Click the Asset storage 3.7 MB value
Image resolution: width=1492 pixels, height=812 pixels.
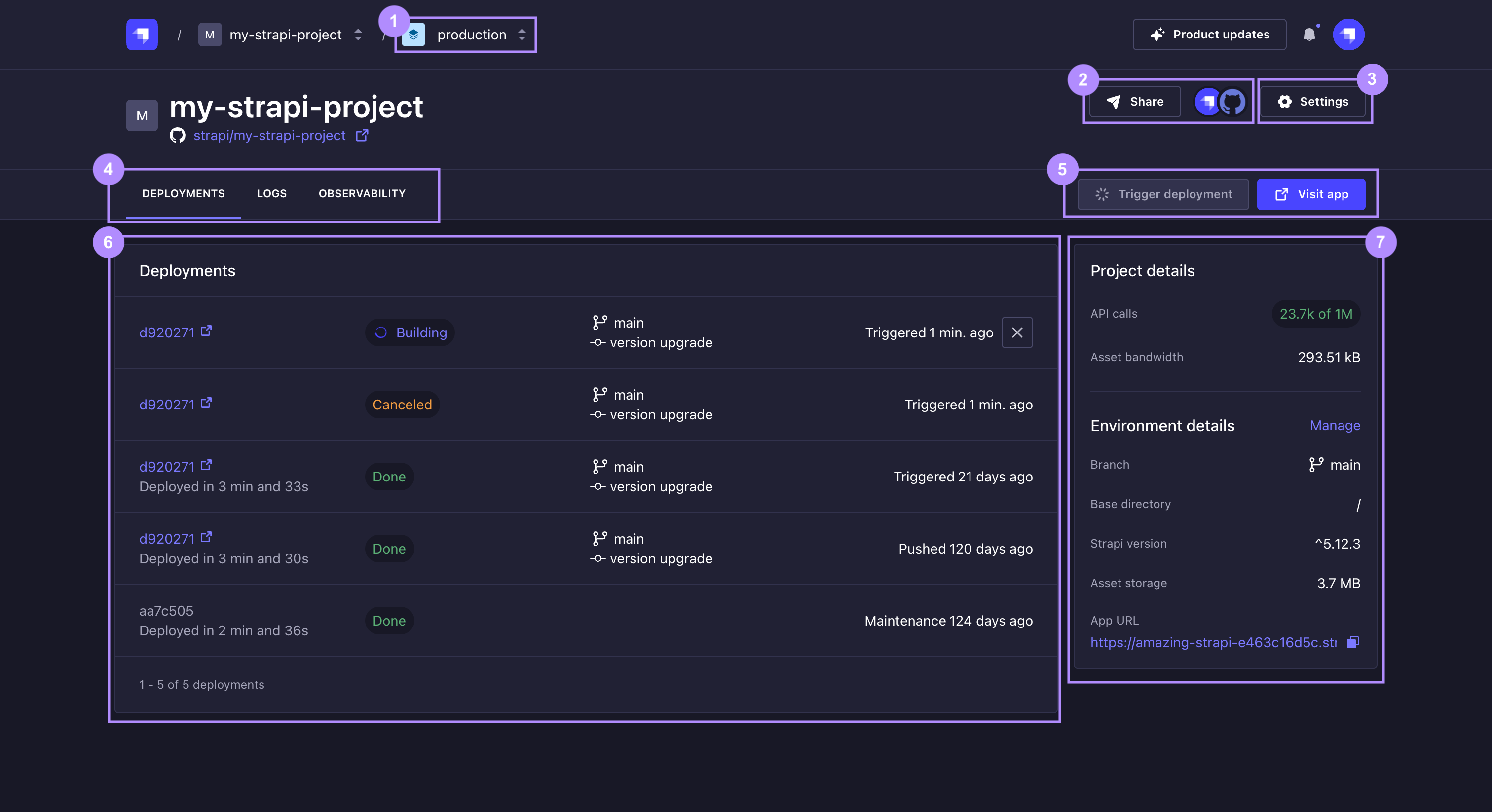(x=1339, y=583)
